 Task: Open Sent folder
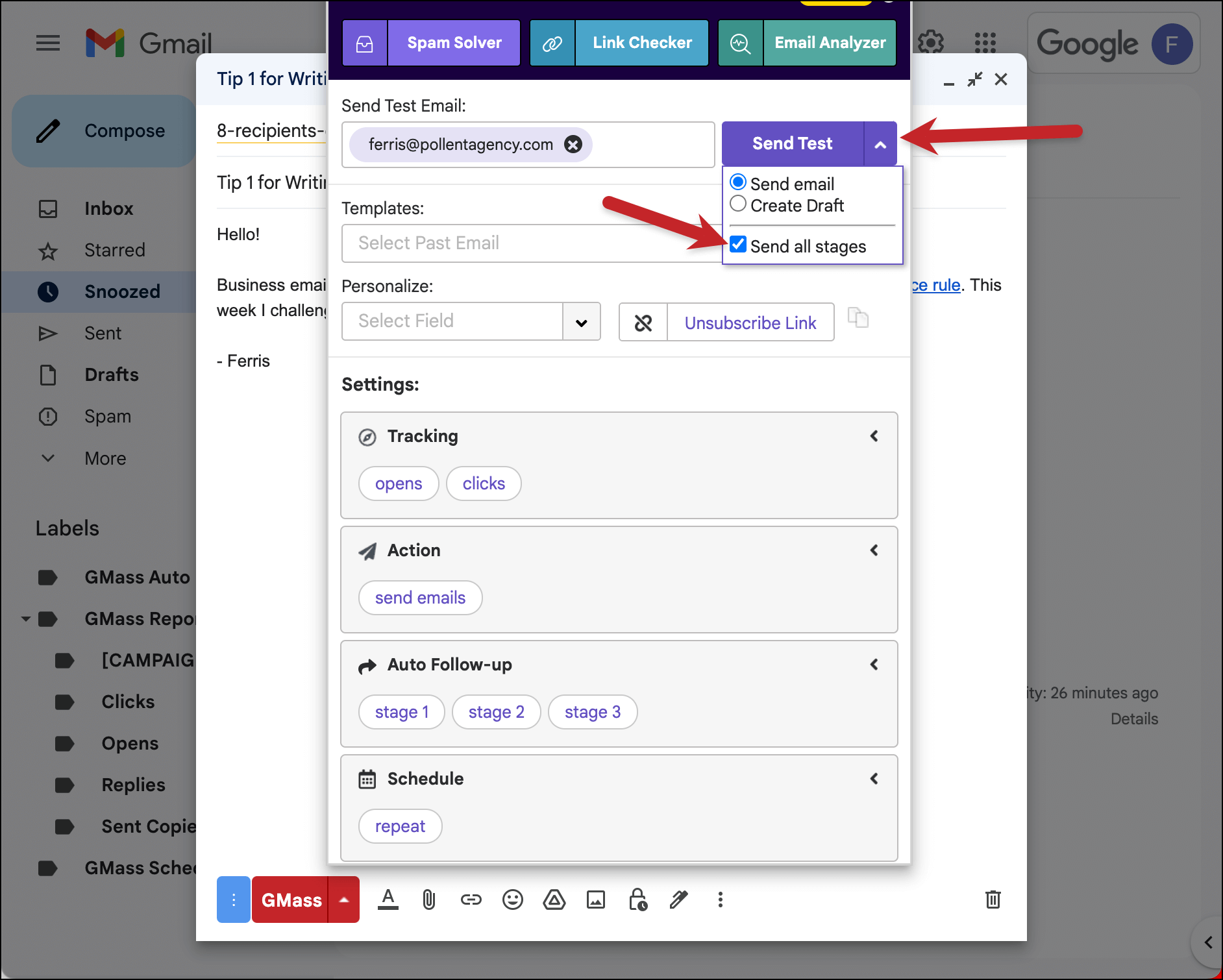coord(103,334)
